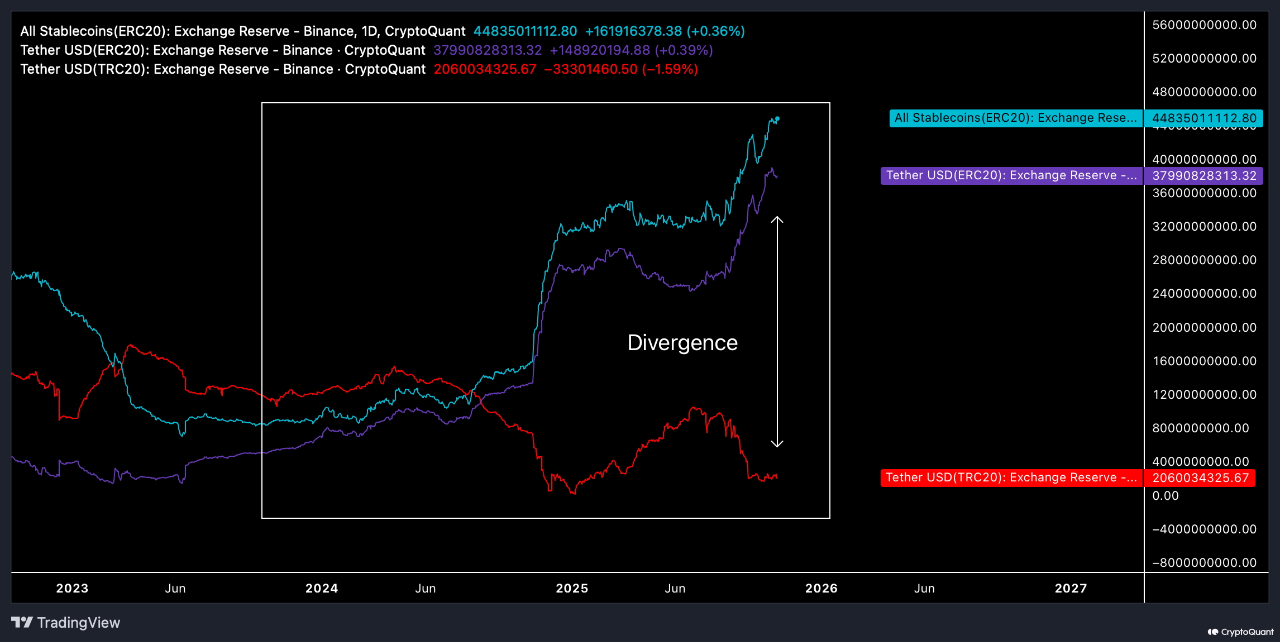Click the white Divergence rectangle outline
The image size is (1280, 642).
coord(545,102)
